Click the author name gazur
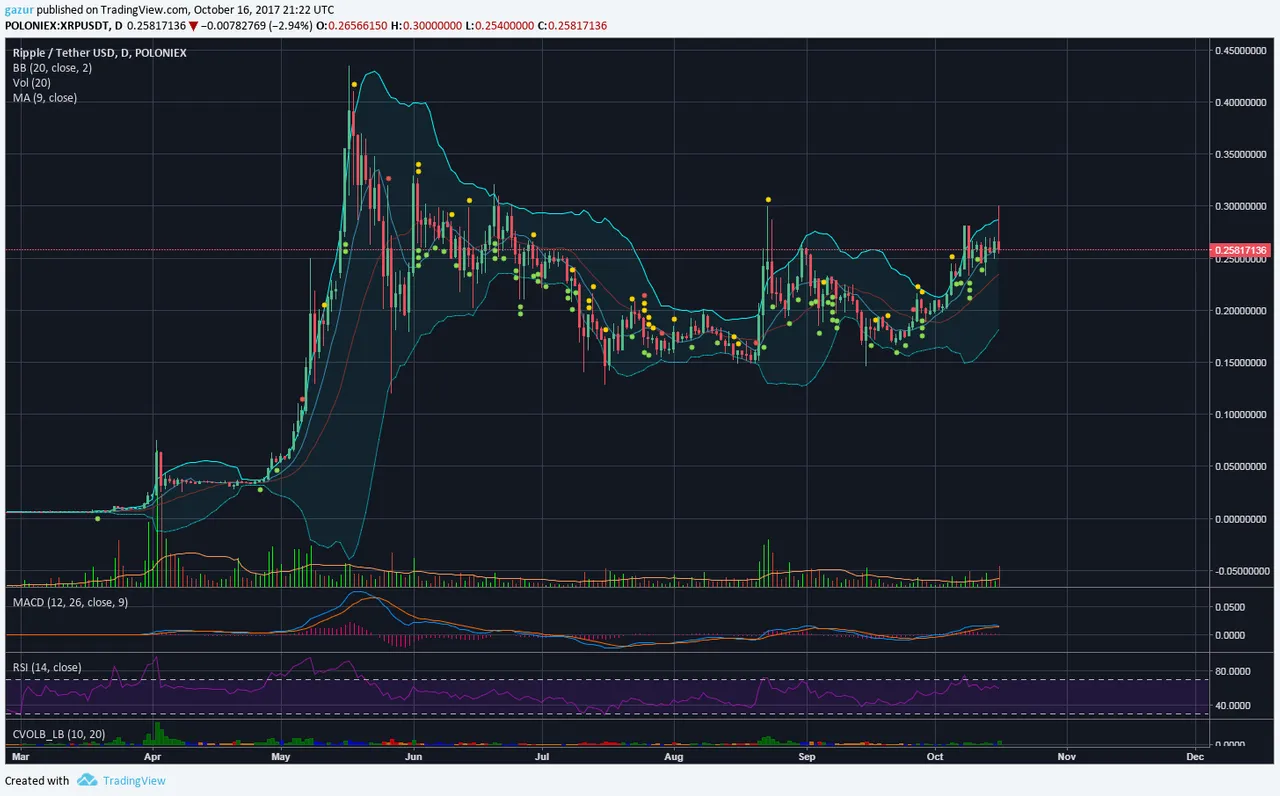The image size is (1280, 796). (x=17, y=9)
